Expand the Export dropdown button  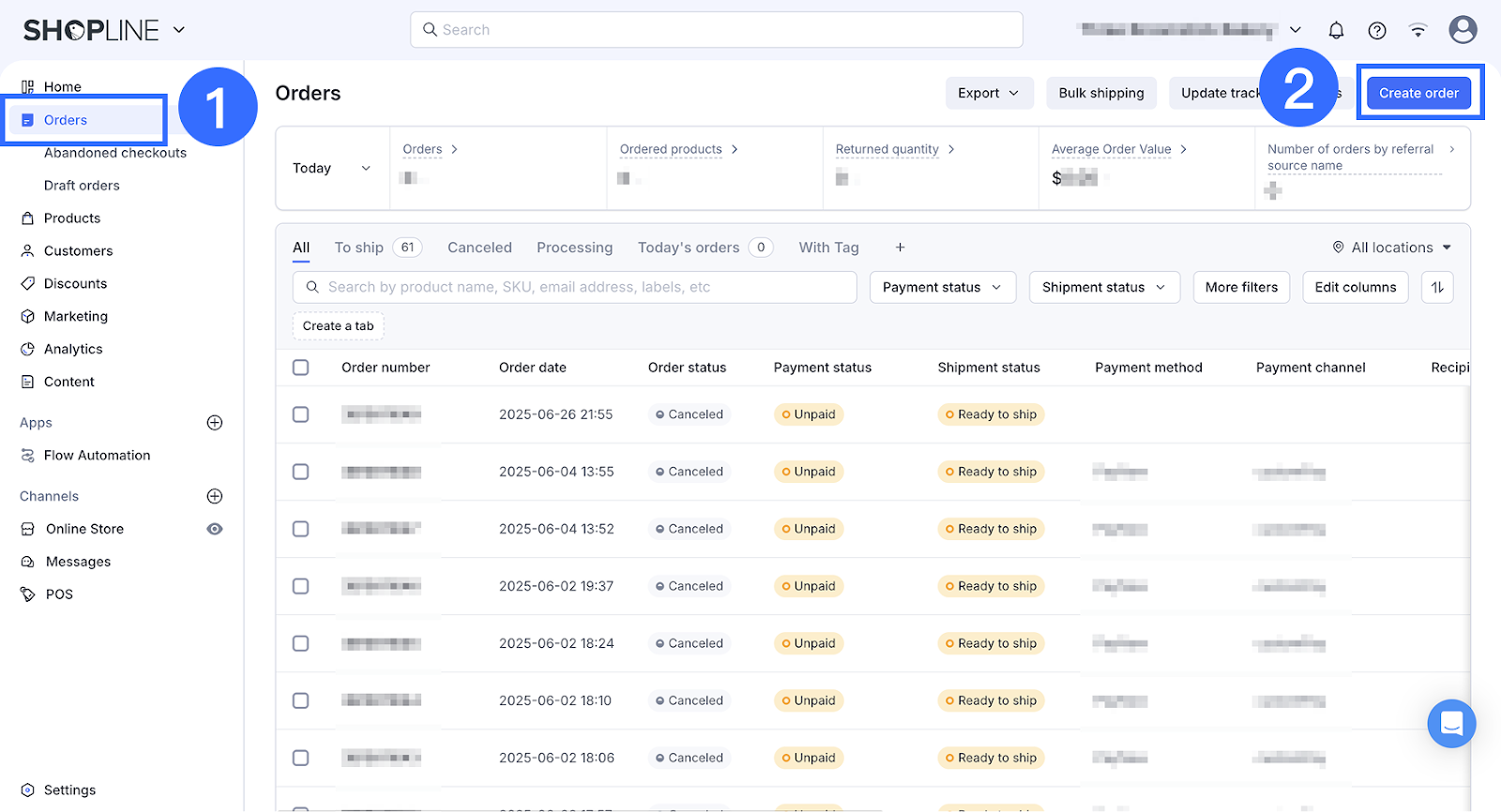coord(988,93)
